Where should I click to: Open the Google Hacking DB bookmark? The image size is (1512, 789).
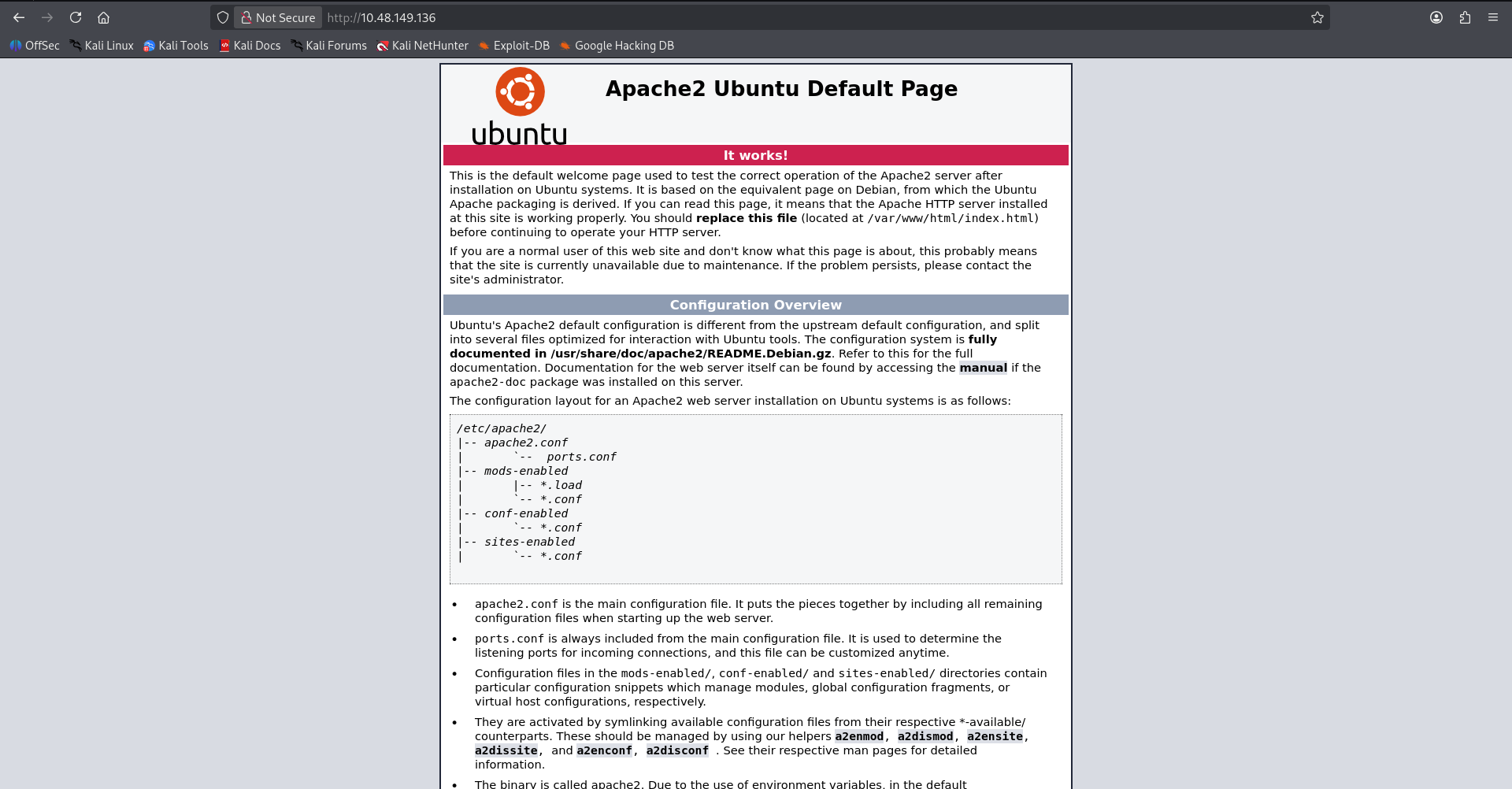point(617,46)
